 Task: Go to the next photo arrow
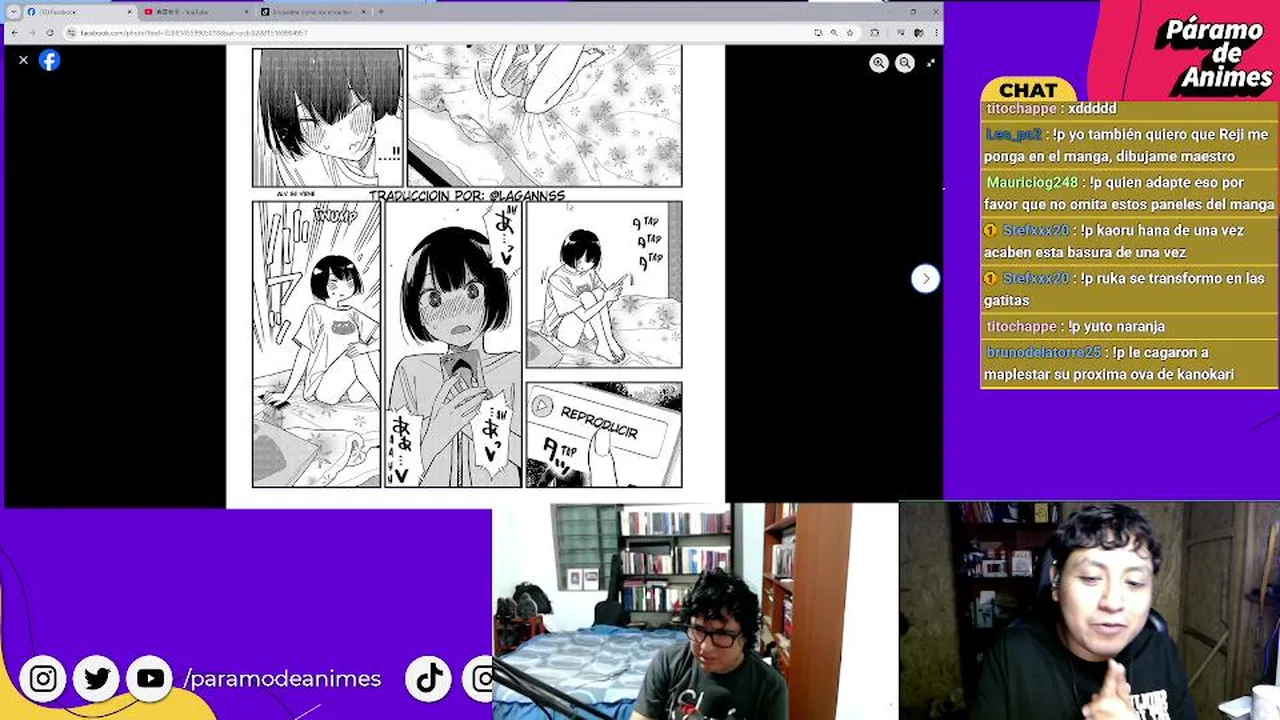pyautogui.click(x=925, y=278)
